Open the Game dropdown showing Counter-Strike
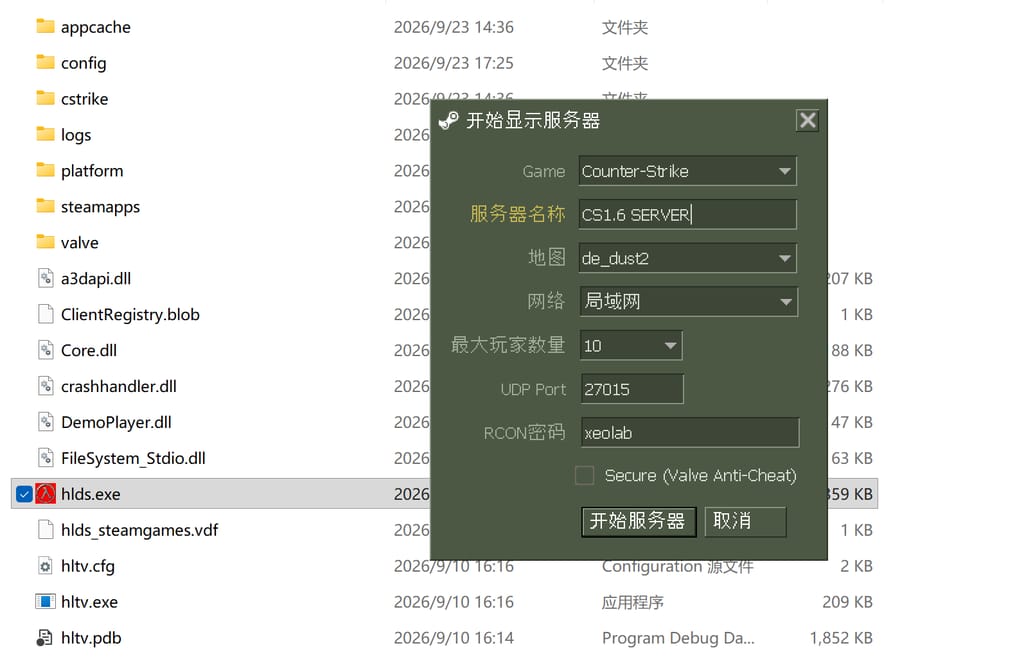The image size is (1024, 657). [687, 171]
